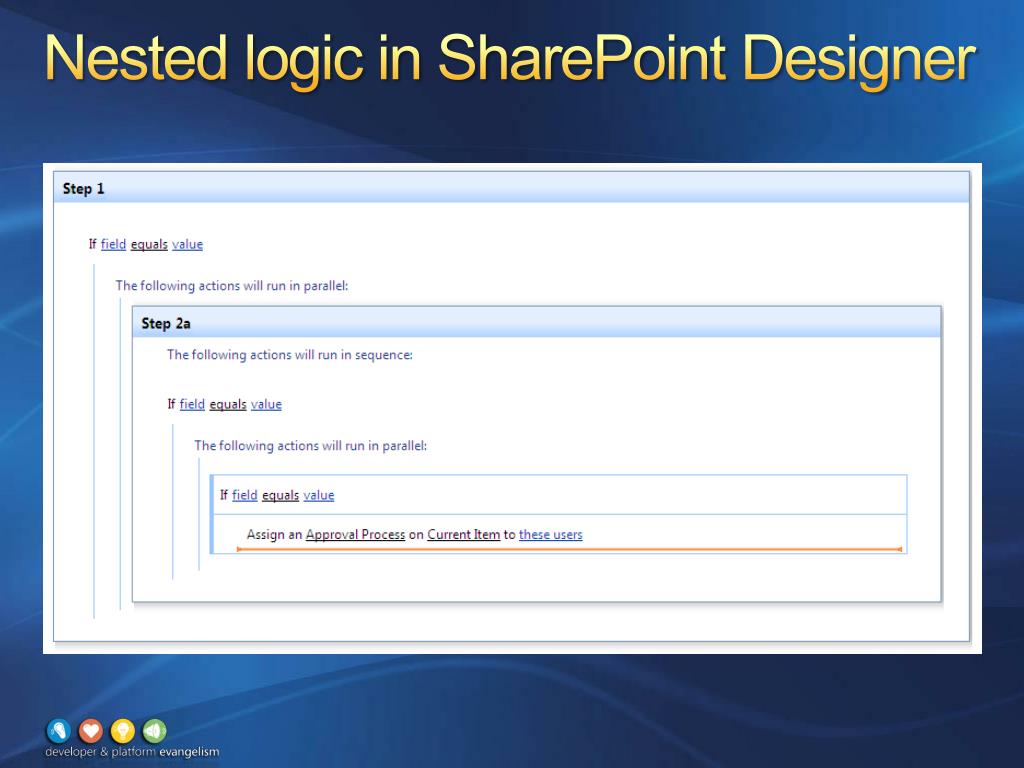The height and width of the screenshot is (768, 1024).
Task: Select the Step 2a header bar
Action: click(x=537, y=323)
